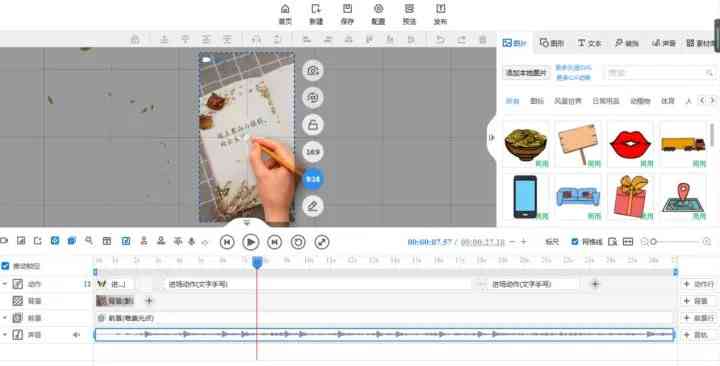Toggle the 网格线 gridlines checkbox
Screen dimensions: 720x366
[575, 242]
